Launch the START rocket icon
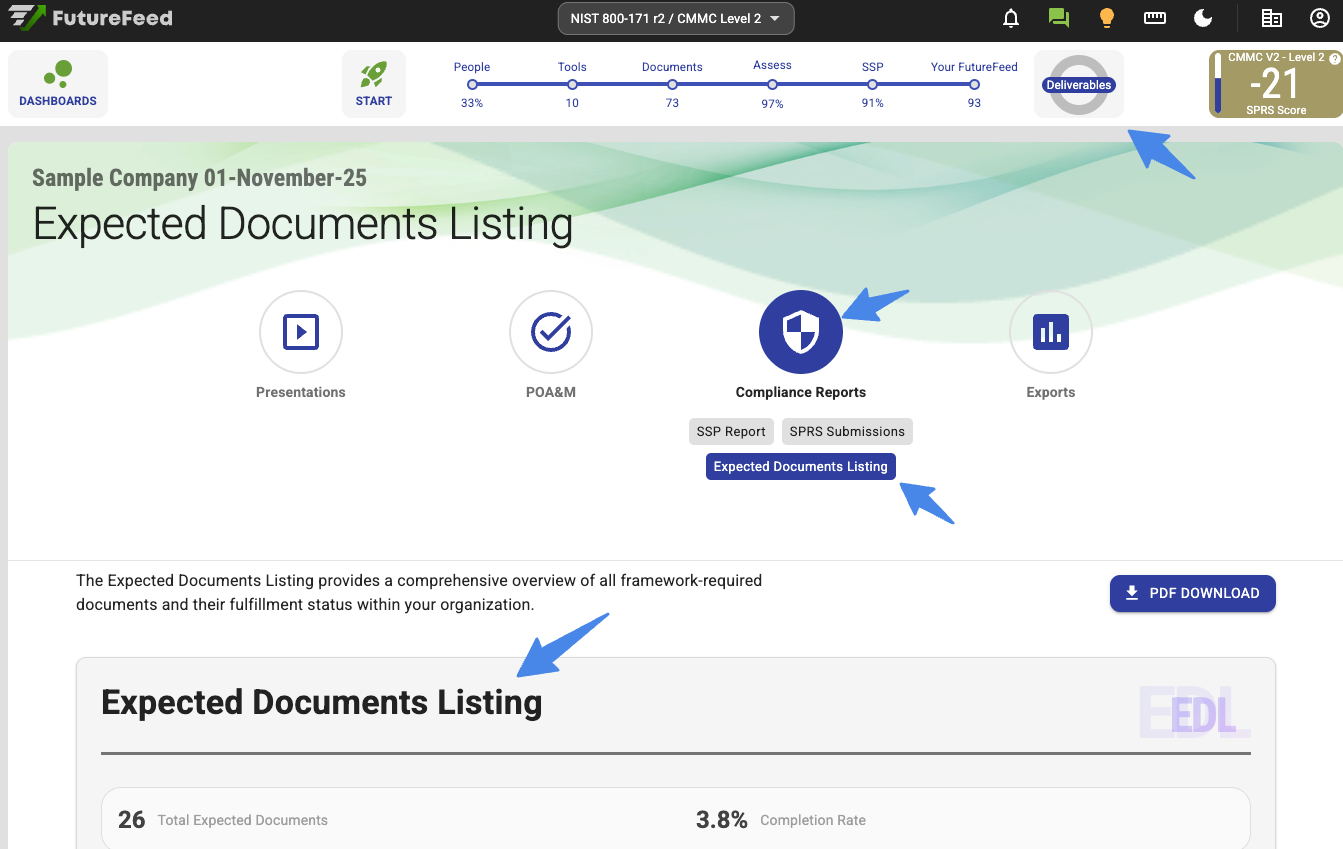This screenshot has width=1343, height=849. point(374,83)
